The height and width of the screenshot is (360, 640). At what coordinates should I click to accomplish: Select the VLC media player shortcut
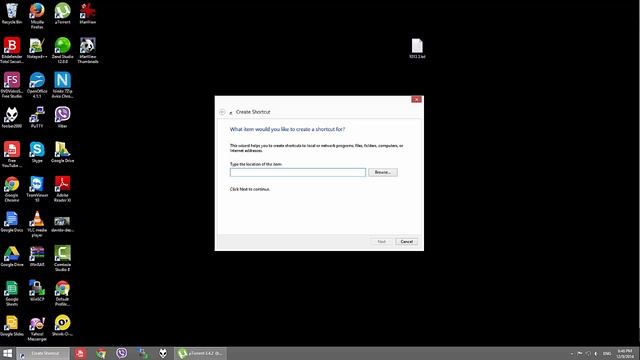[x=37, y=224]
